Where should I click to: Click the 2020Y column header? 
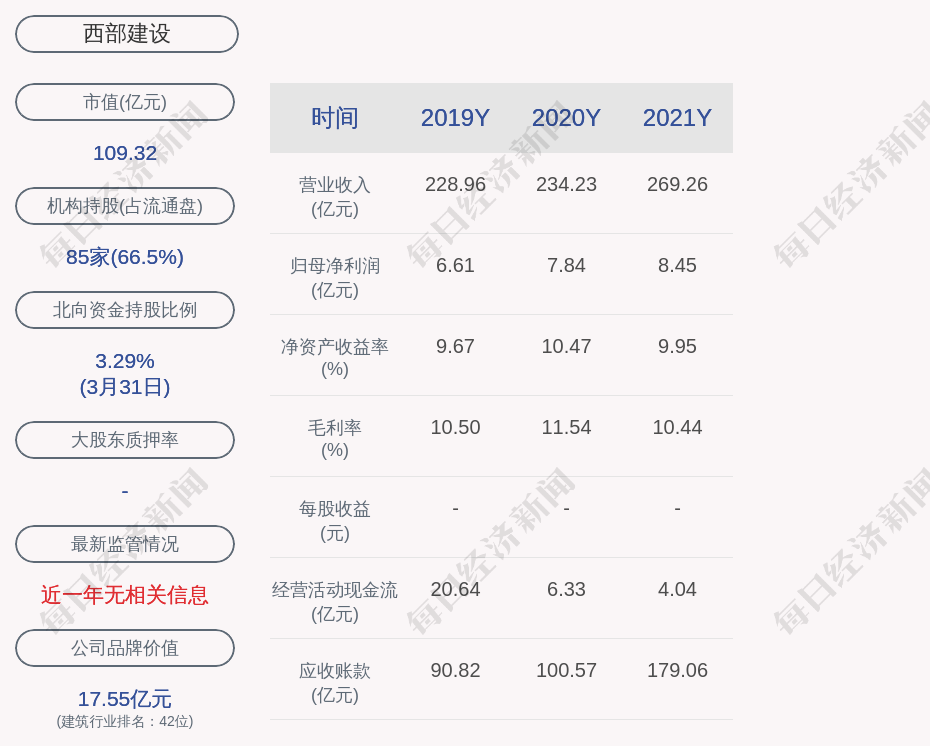pyautogui.click(x=566, y=118)
